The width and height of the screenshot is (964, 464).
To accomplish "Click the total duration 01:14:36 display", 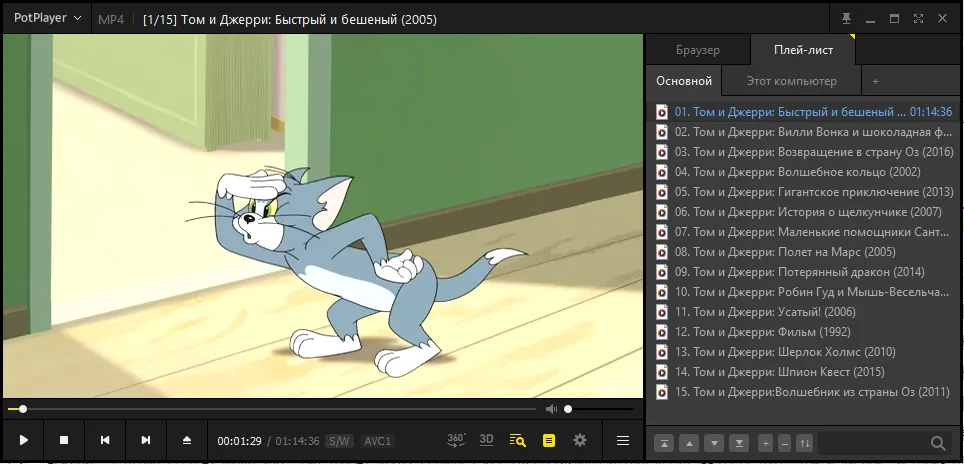I will tap(298, 441).
